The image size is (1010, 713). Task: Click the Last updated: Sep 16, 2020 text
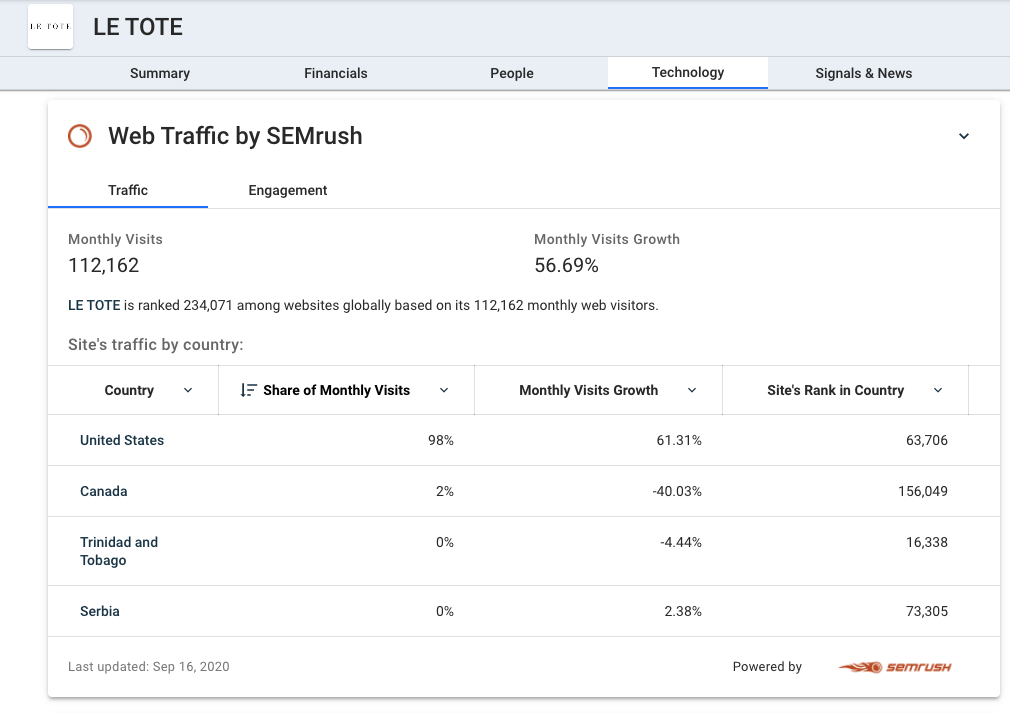pos(149,667)
